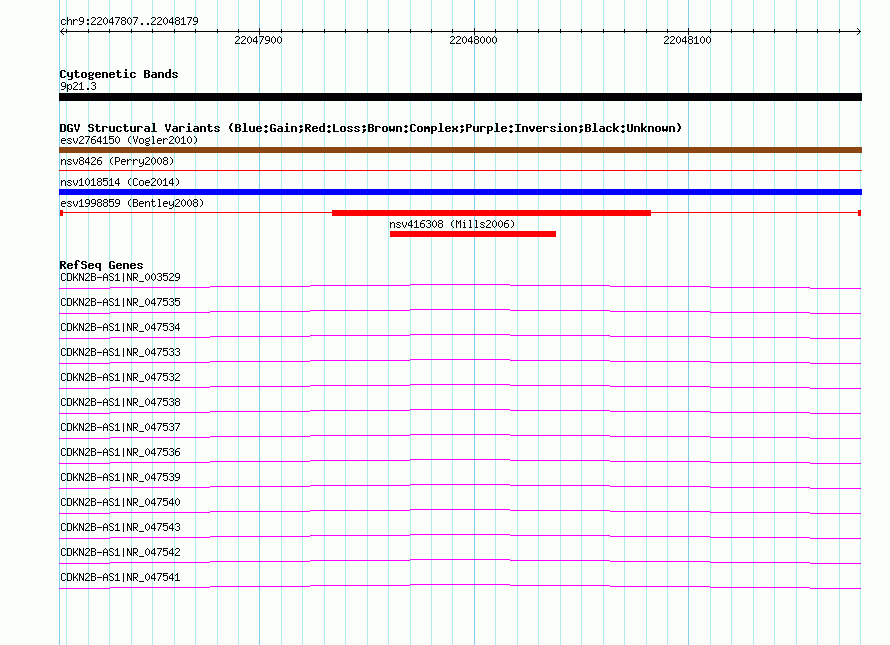Click the 9p21.3 band label
Viewport: 890px width, 645px height.
(78, 86)
